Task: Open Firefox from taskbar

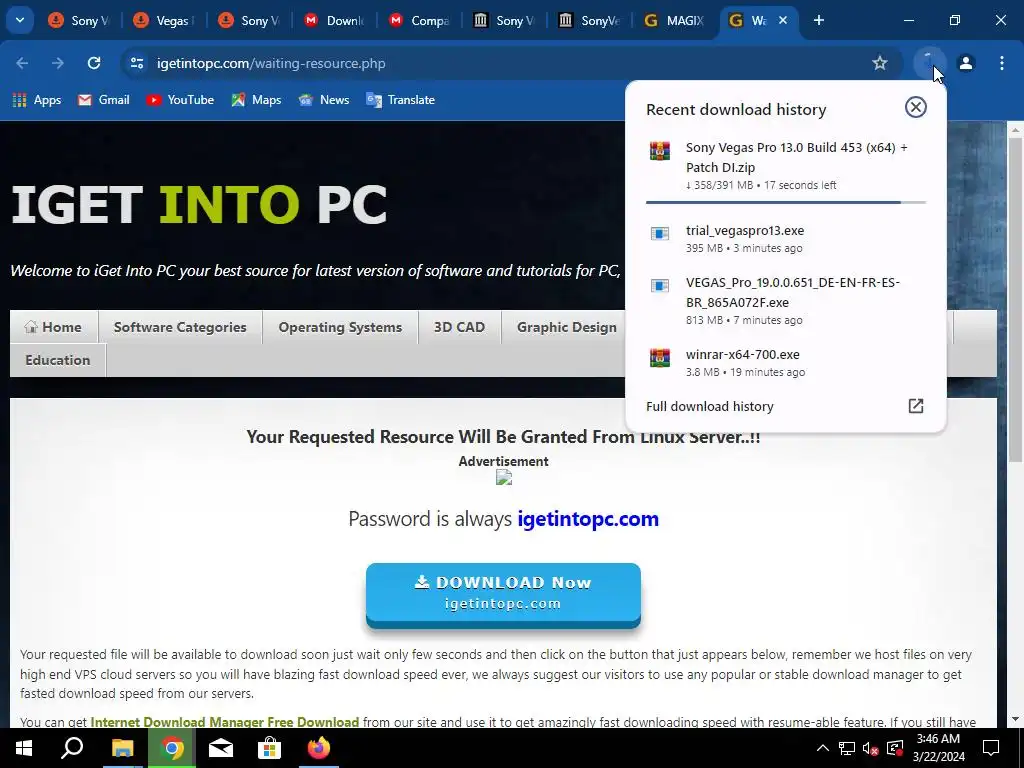Action: coord(319,748)
